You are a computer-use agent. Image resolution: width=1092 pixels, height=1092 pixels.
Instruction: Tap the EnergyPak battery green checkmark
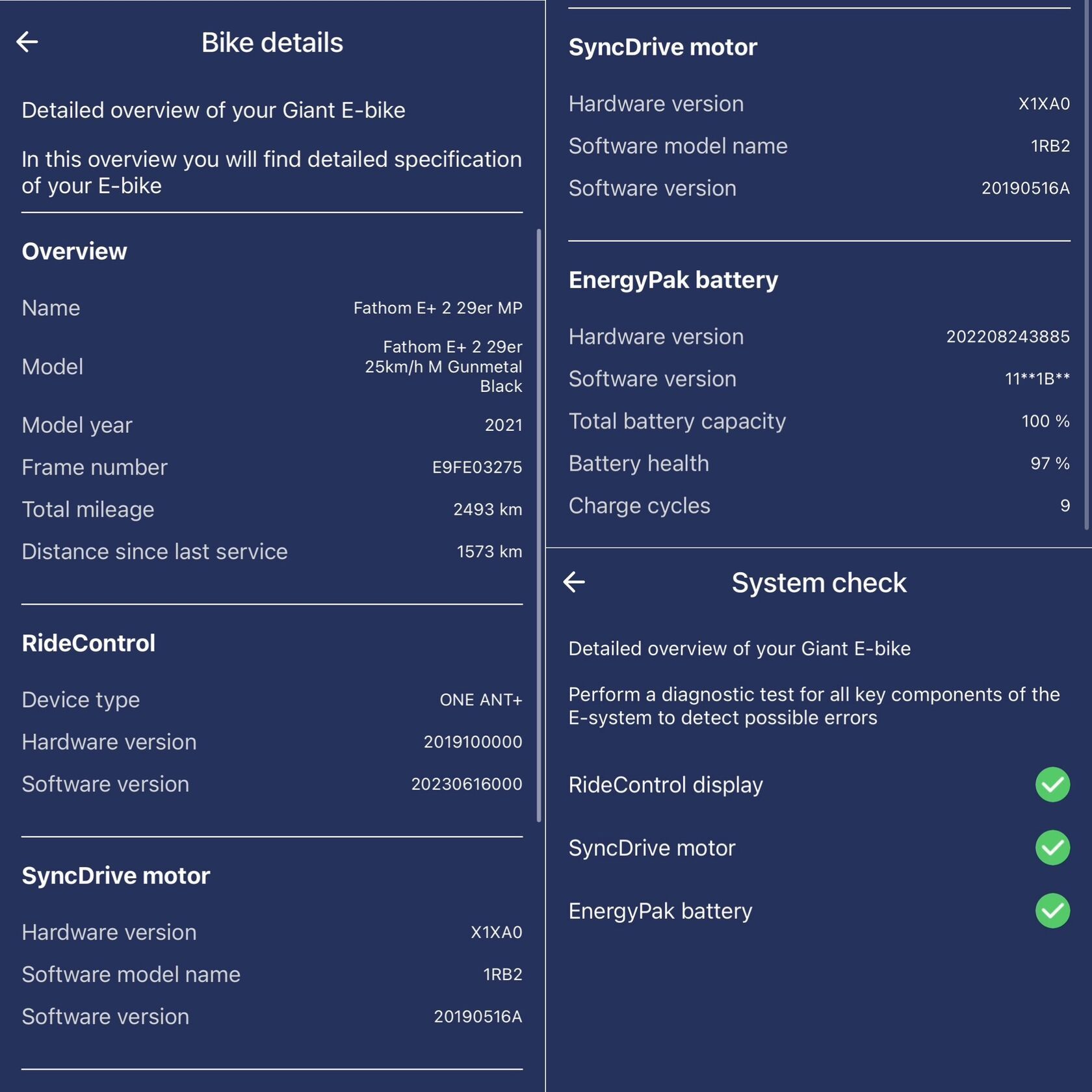[x=1052, y=911]
